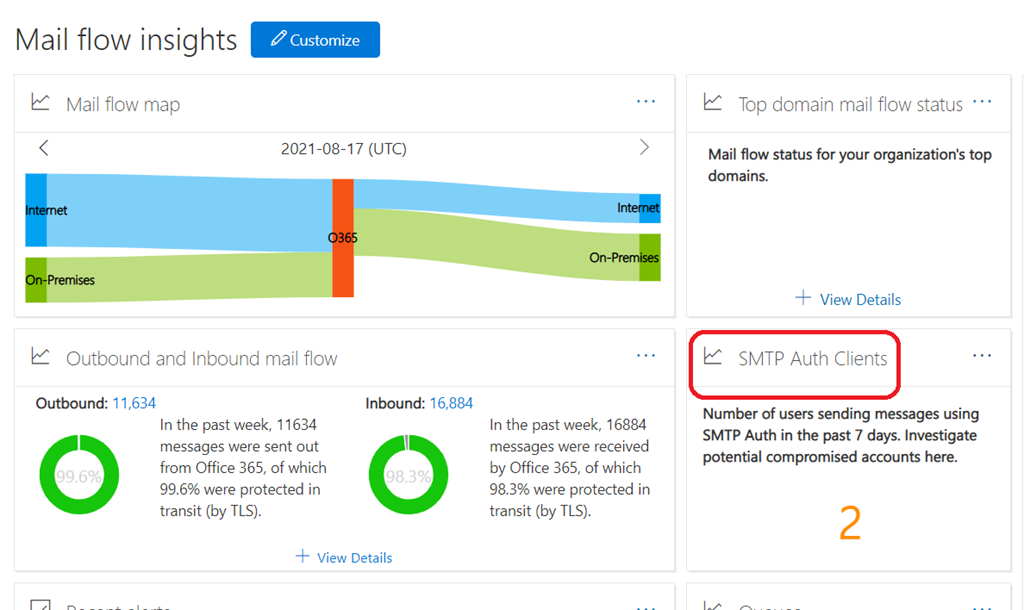This screenshot has width=1024, height=610.
Task: Click the Customize button
Action: point(315,40)
